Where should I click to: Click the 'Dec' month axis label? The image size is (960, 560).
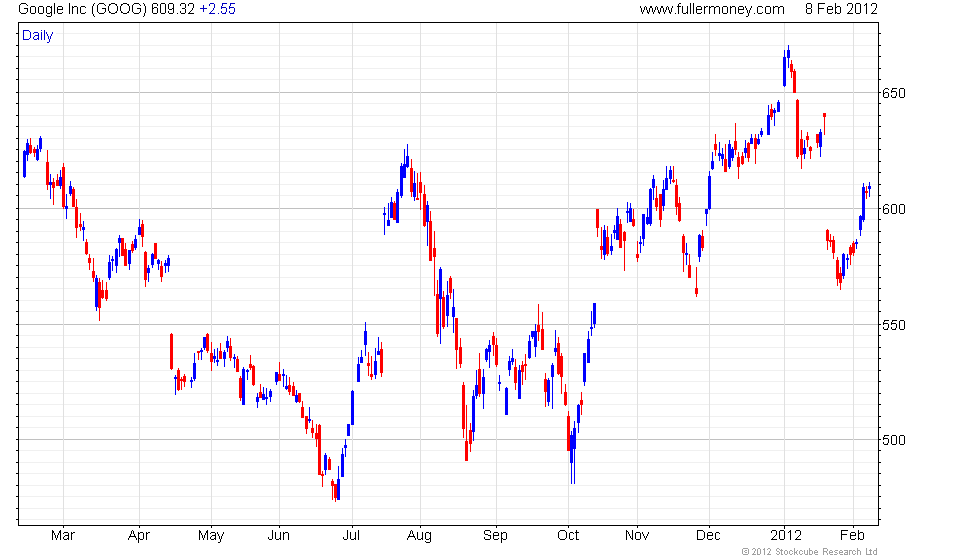(x=708, y=536)
